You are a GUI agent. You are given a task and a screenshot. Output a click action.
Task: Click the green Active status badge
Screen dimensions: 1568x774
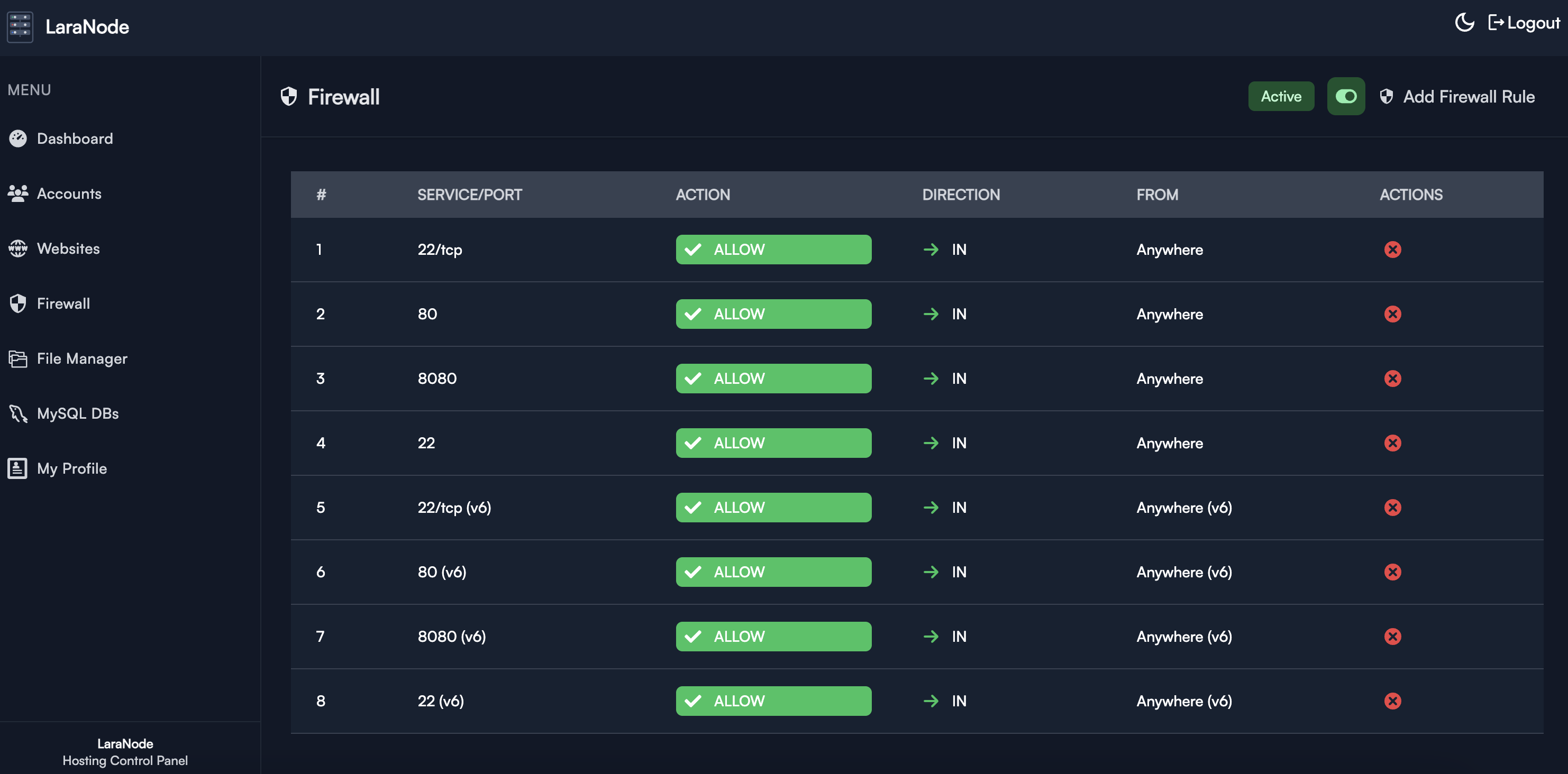(1281, 96)
